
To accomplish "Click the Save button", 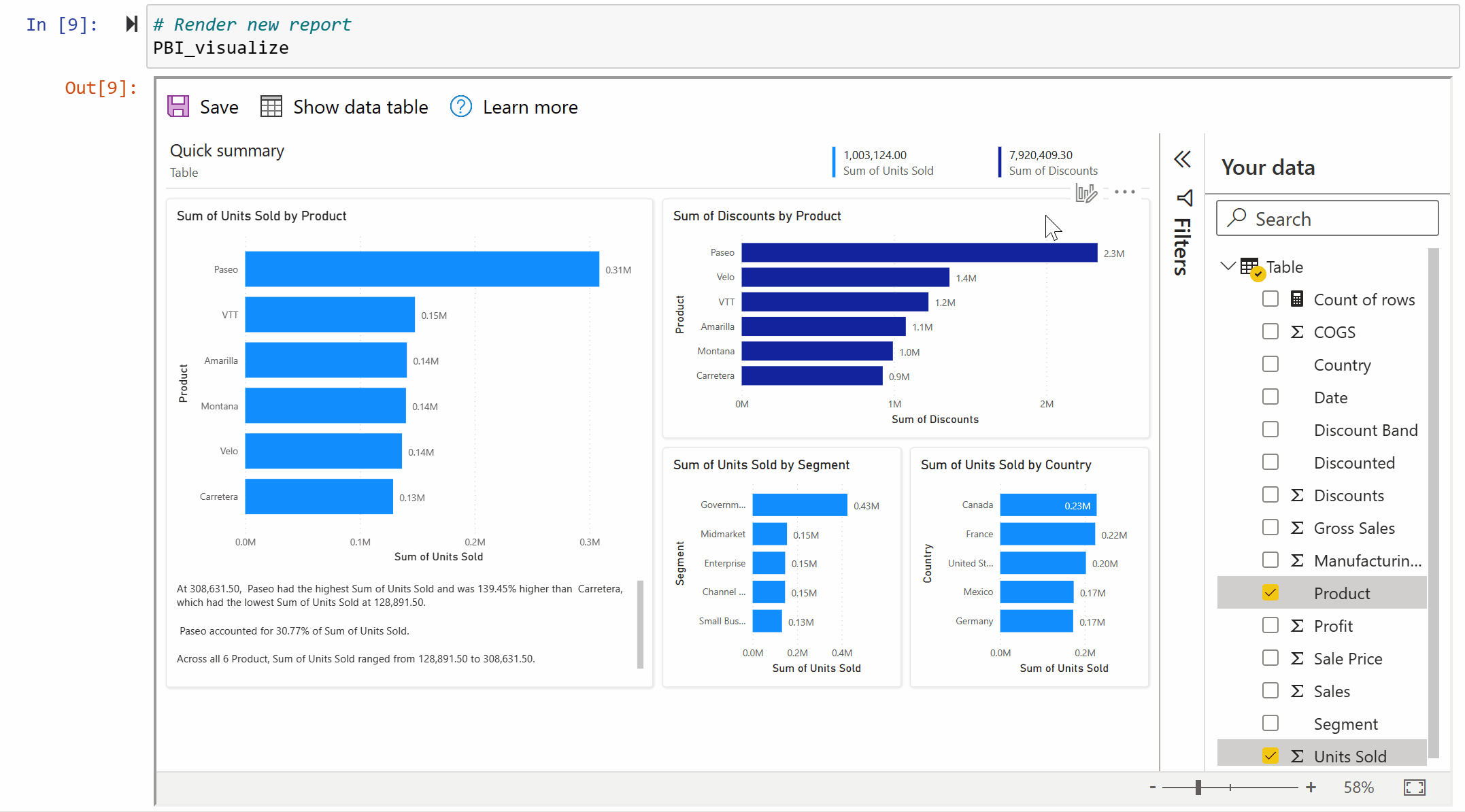I will tap(204, 107).
